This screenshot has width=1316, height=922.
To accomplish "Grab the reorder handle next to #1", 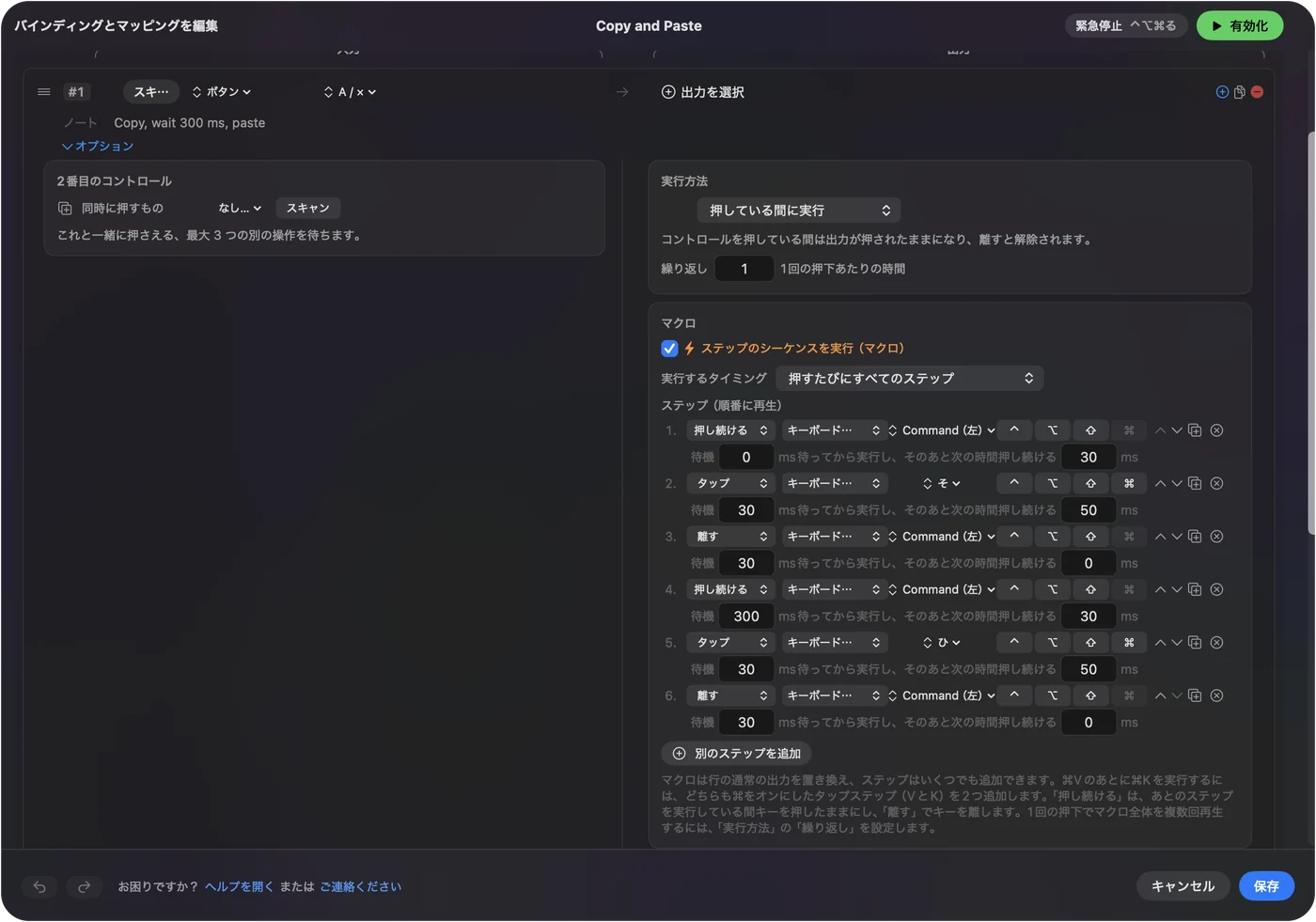I will [x=43, y=92].
